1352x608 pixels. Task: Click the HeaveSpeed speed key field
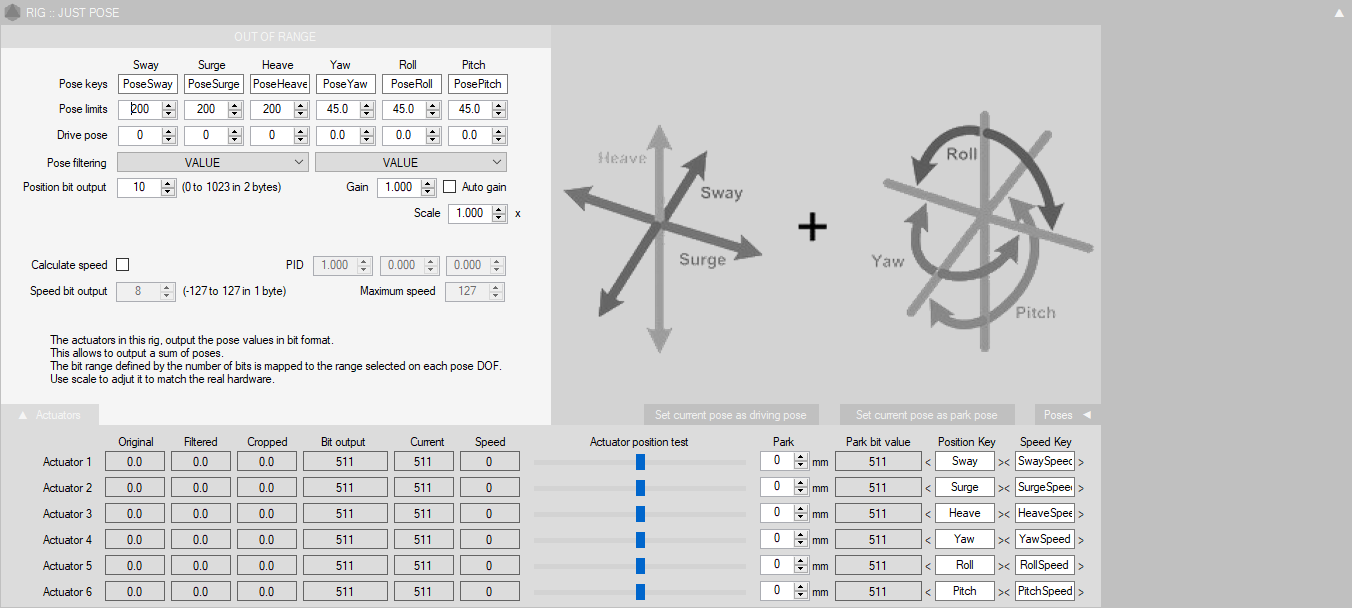coord(1044,513)
